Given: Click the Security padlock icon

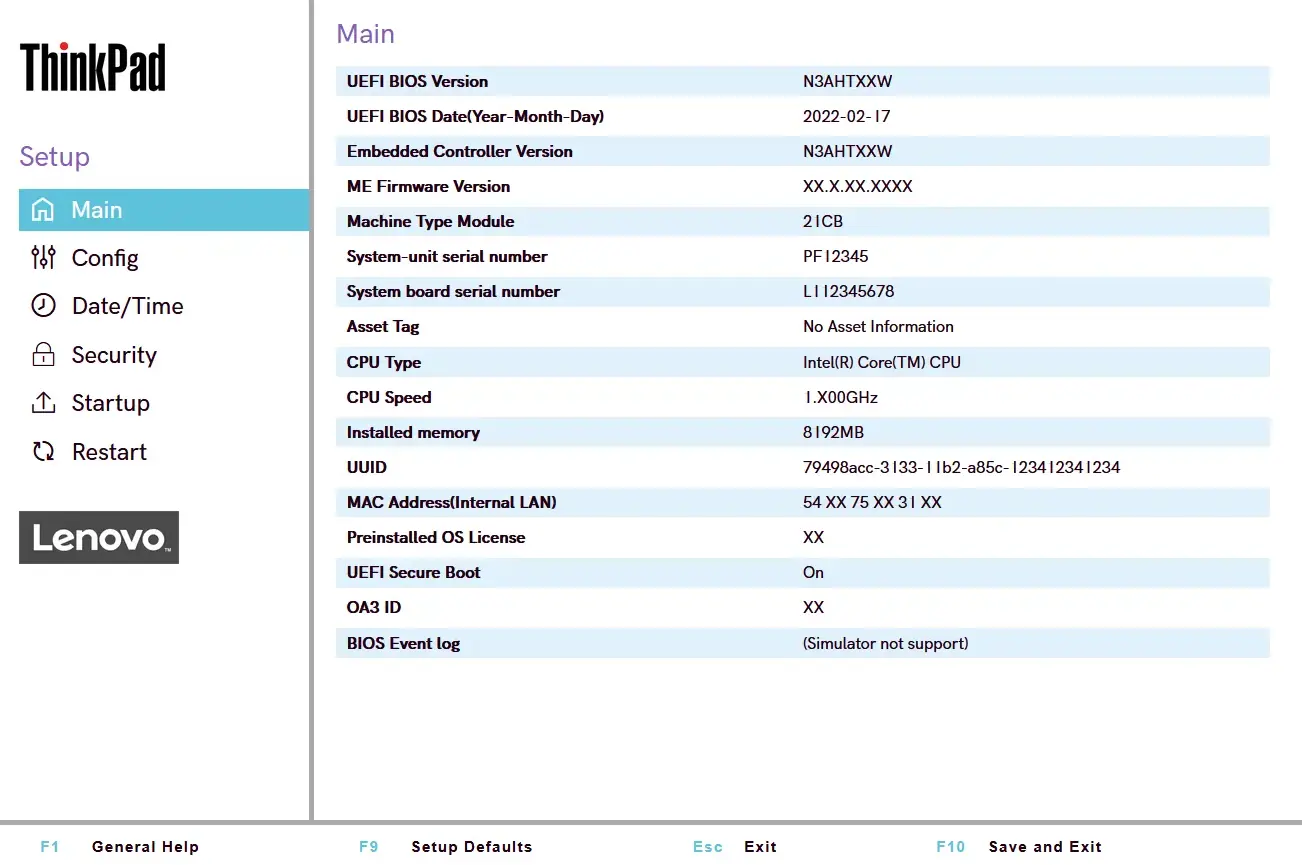Looking at the screenshot, I should pos(44,355).
